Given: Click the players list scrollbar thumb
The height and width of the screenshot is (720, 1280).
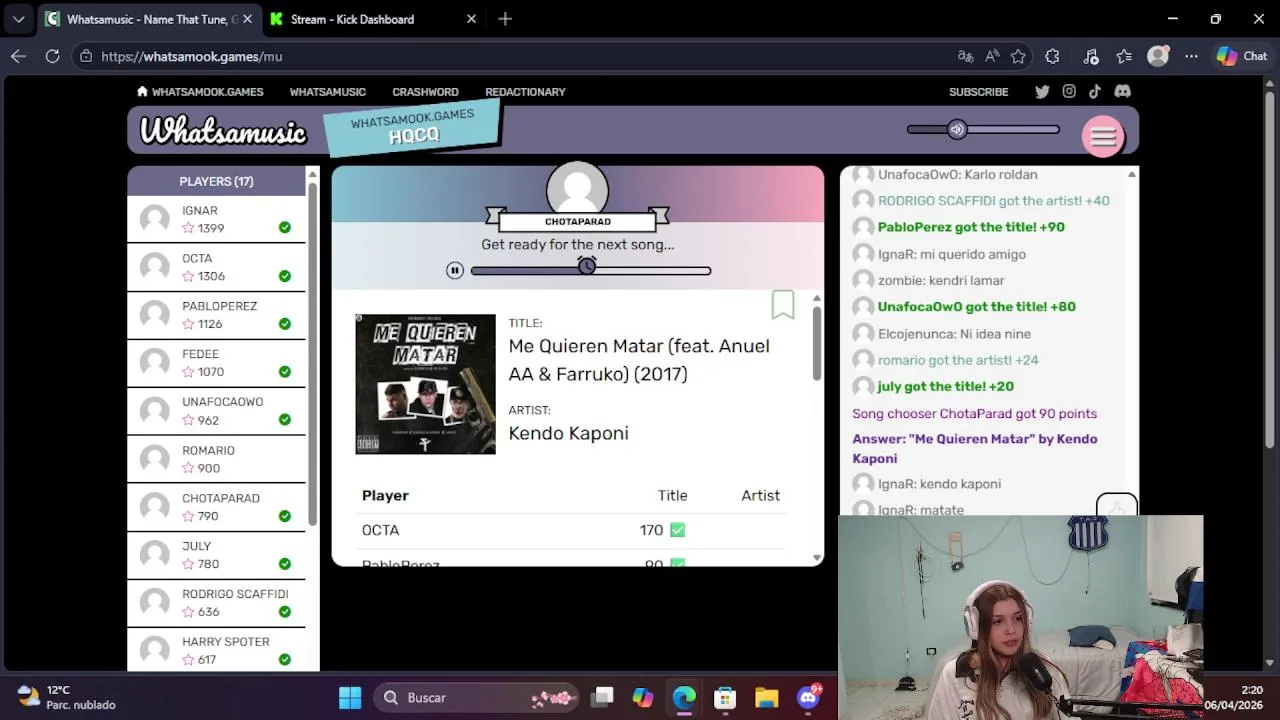Looking at the screenshot, I should click(312, 353).
